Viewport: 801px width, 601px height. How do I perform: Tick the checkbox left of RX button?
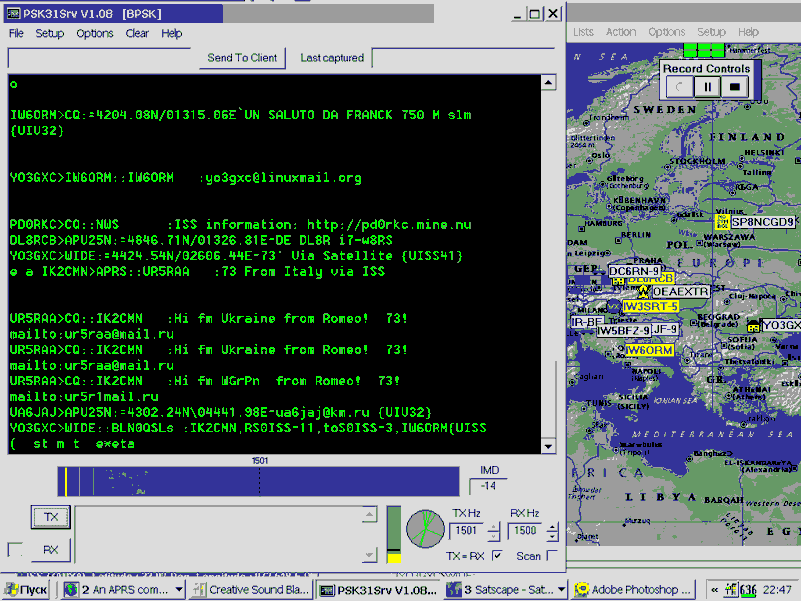(15, 549)
